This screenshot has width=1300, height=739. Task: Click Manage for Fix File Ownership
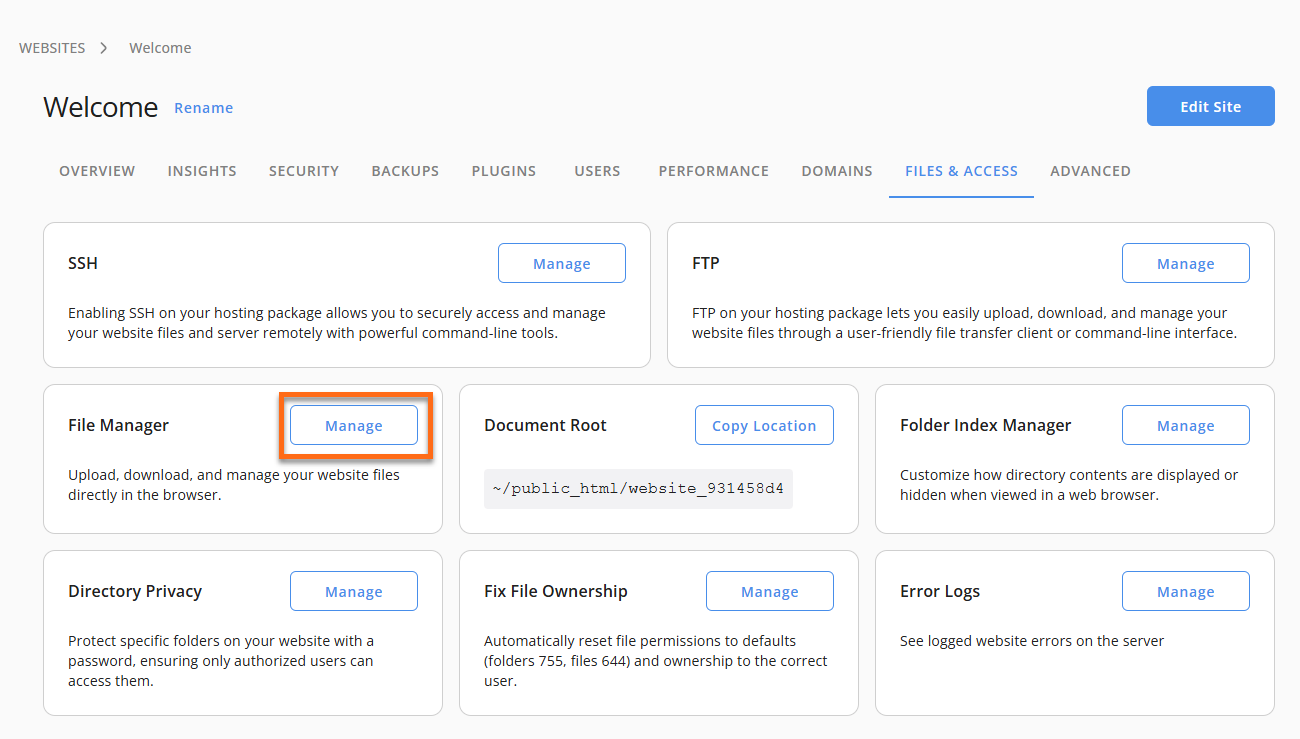[770, 591]
